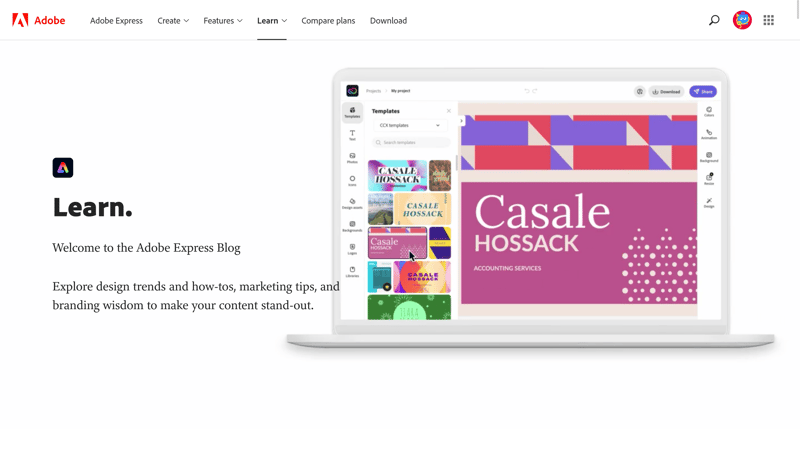This screenshot has width=800, height=450.
Task: Close the Templates panel in mockup
Action: pyautogui.click(x=449, y=111)
